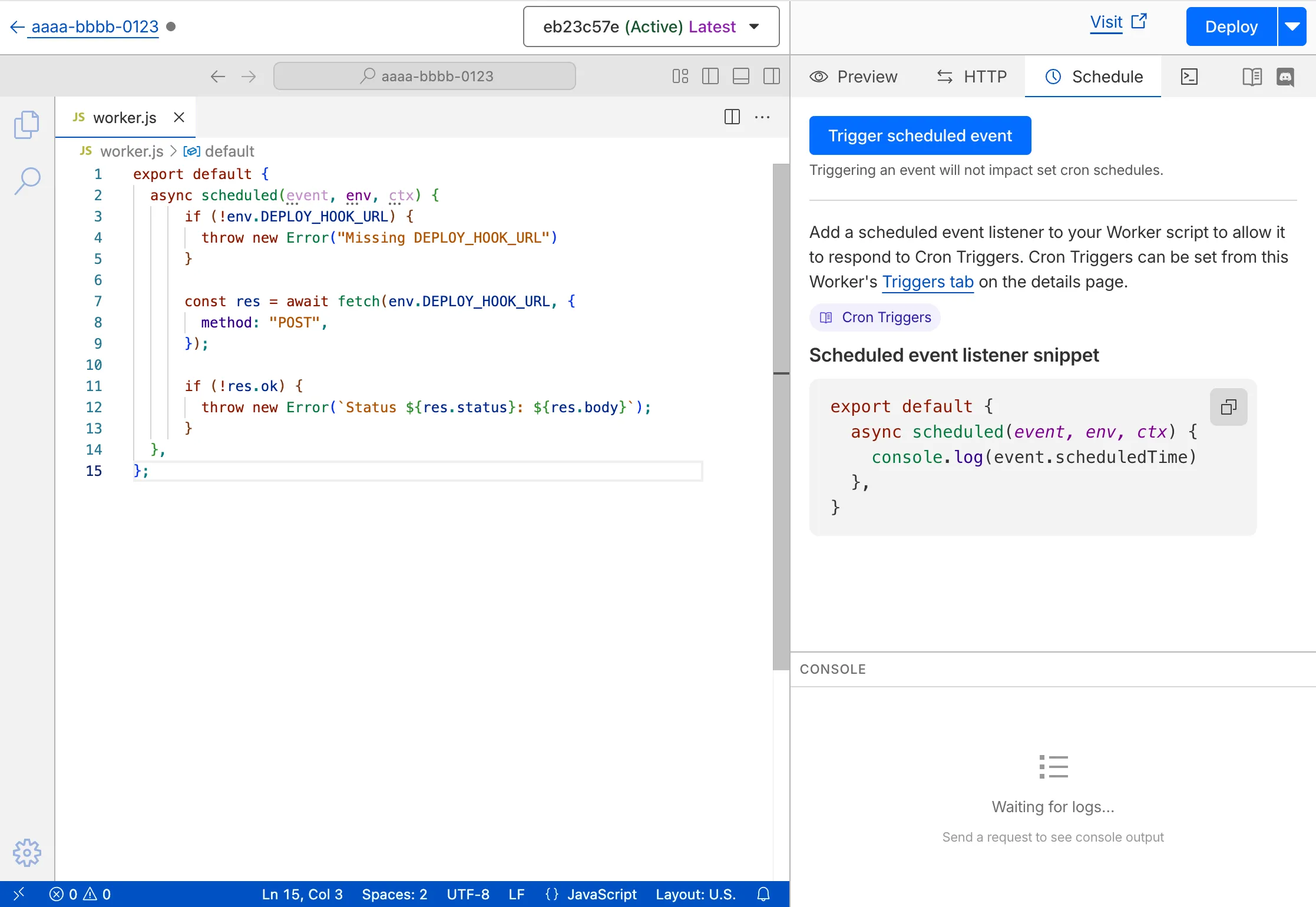Navigate back in editor history
This screenshot has height=907, width=1316.
click(218, 76)
